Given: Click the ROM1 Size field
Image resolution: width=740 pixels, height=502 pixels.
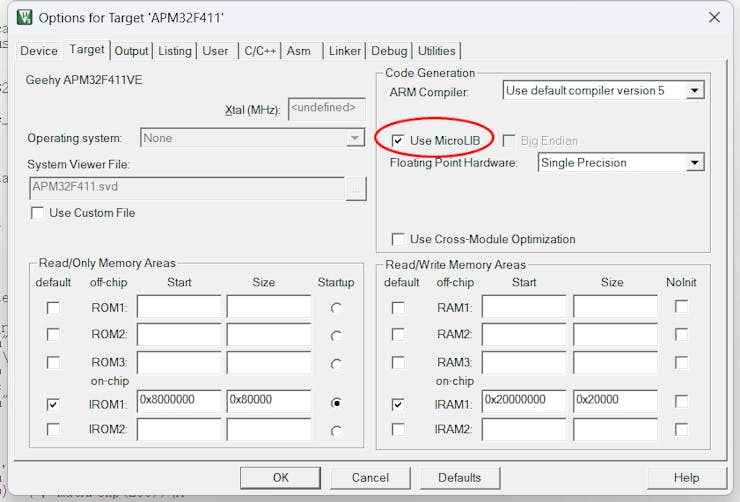Looking at the screenshot, I should click(269, 306).
